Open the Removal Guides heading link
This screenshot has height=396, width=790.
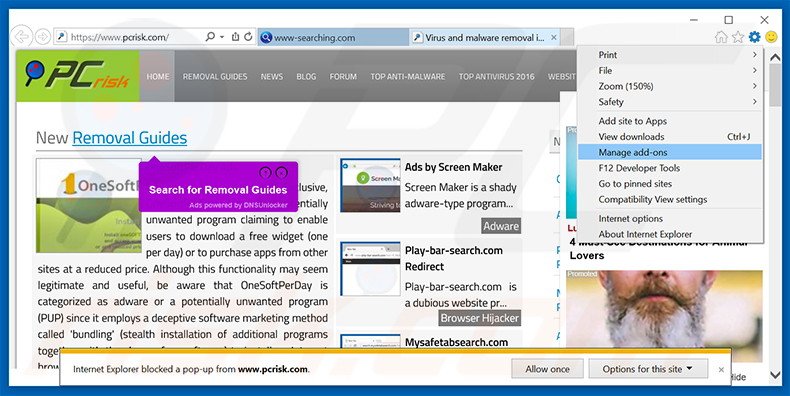pos(129,138)
